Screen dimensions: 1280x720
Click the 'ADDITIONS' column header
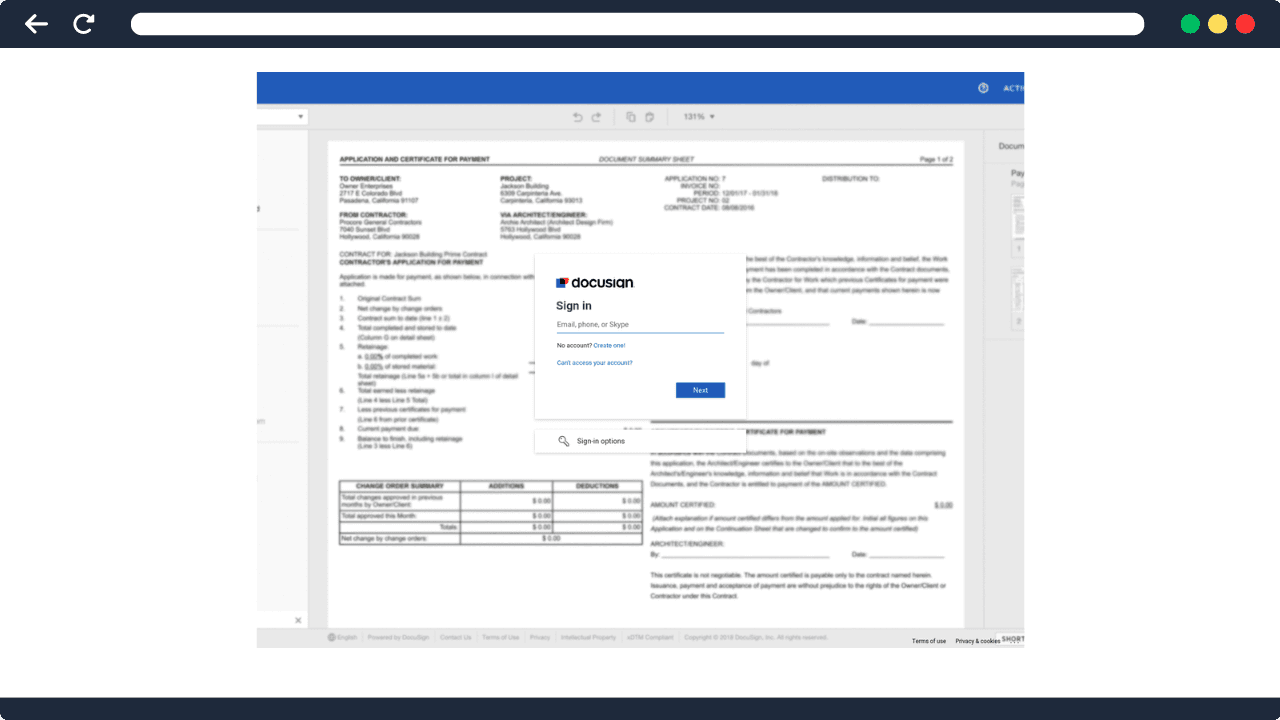pos(506,486)
